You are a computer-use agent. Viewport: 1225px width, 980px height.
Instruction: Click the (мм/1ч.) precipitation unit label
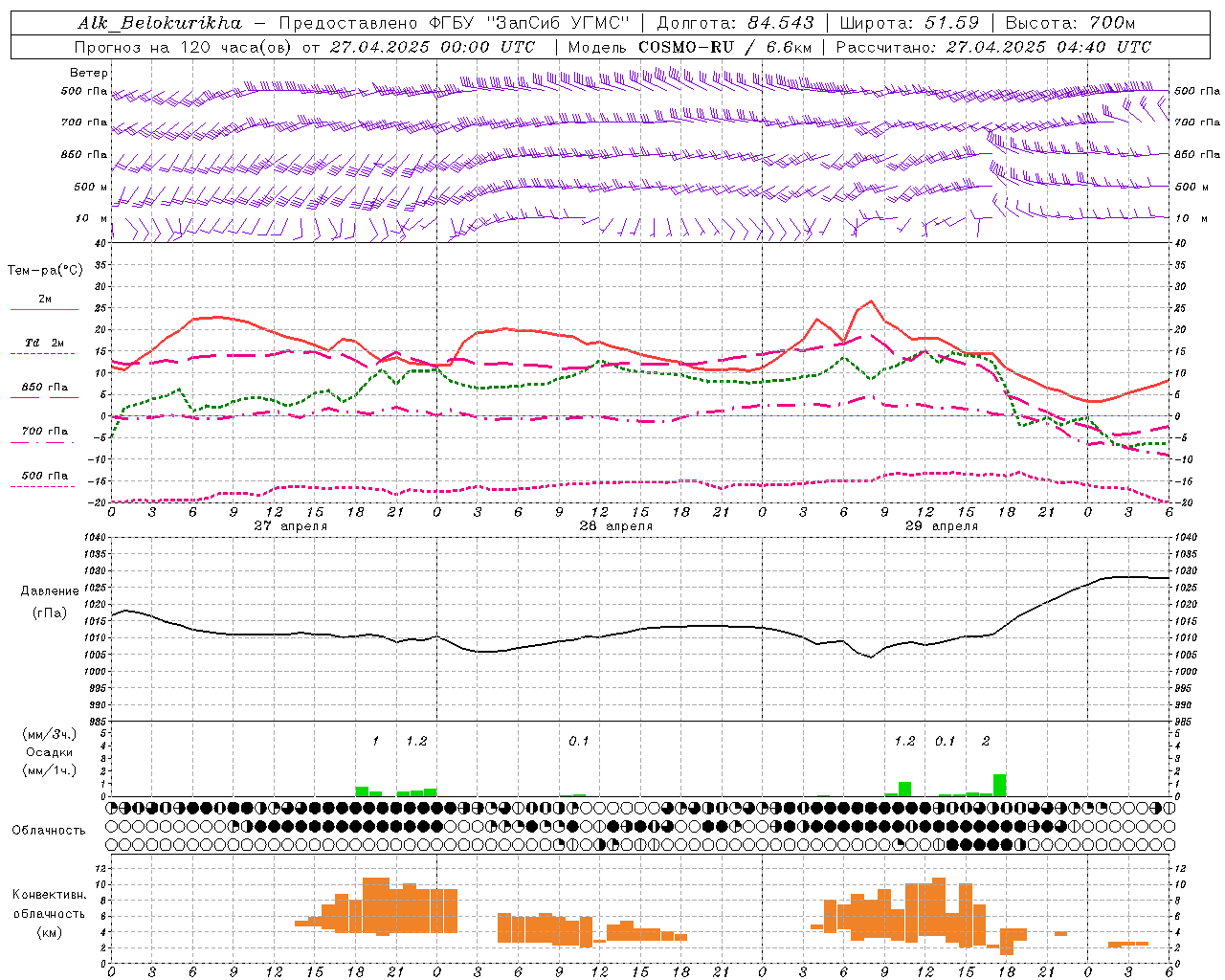(x=47, y=770)
